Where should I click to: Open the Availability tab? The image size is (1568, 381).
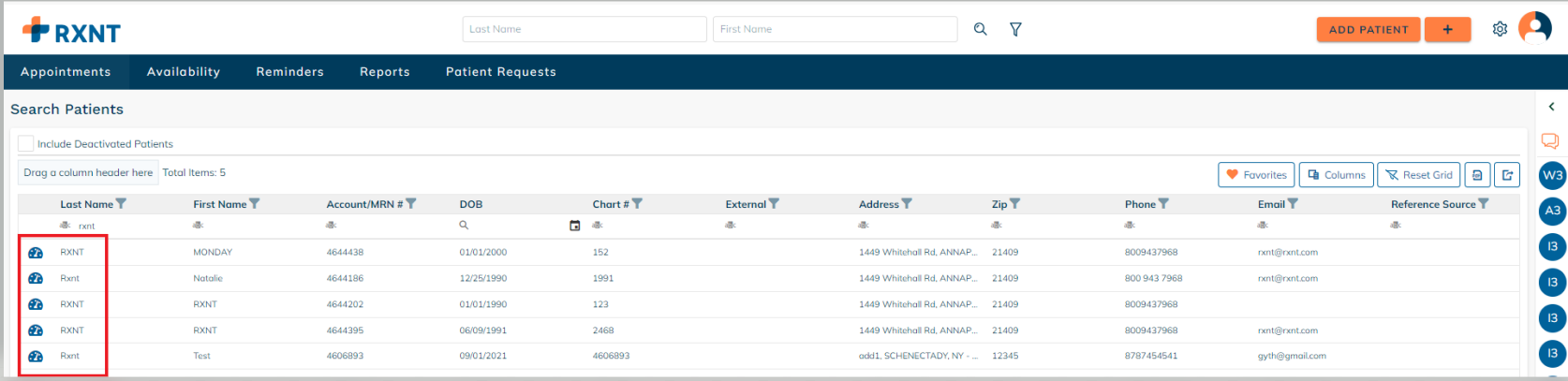pos(184,72)
